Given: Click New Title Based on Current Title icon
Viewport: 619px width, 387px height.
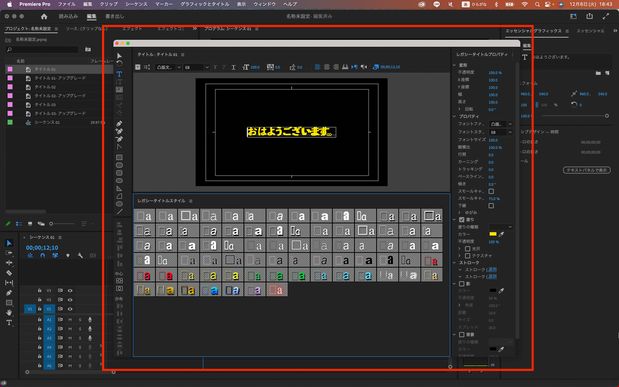Looking at the screenshot, I should 138,67.
